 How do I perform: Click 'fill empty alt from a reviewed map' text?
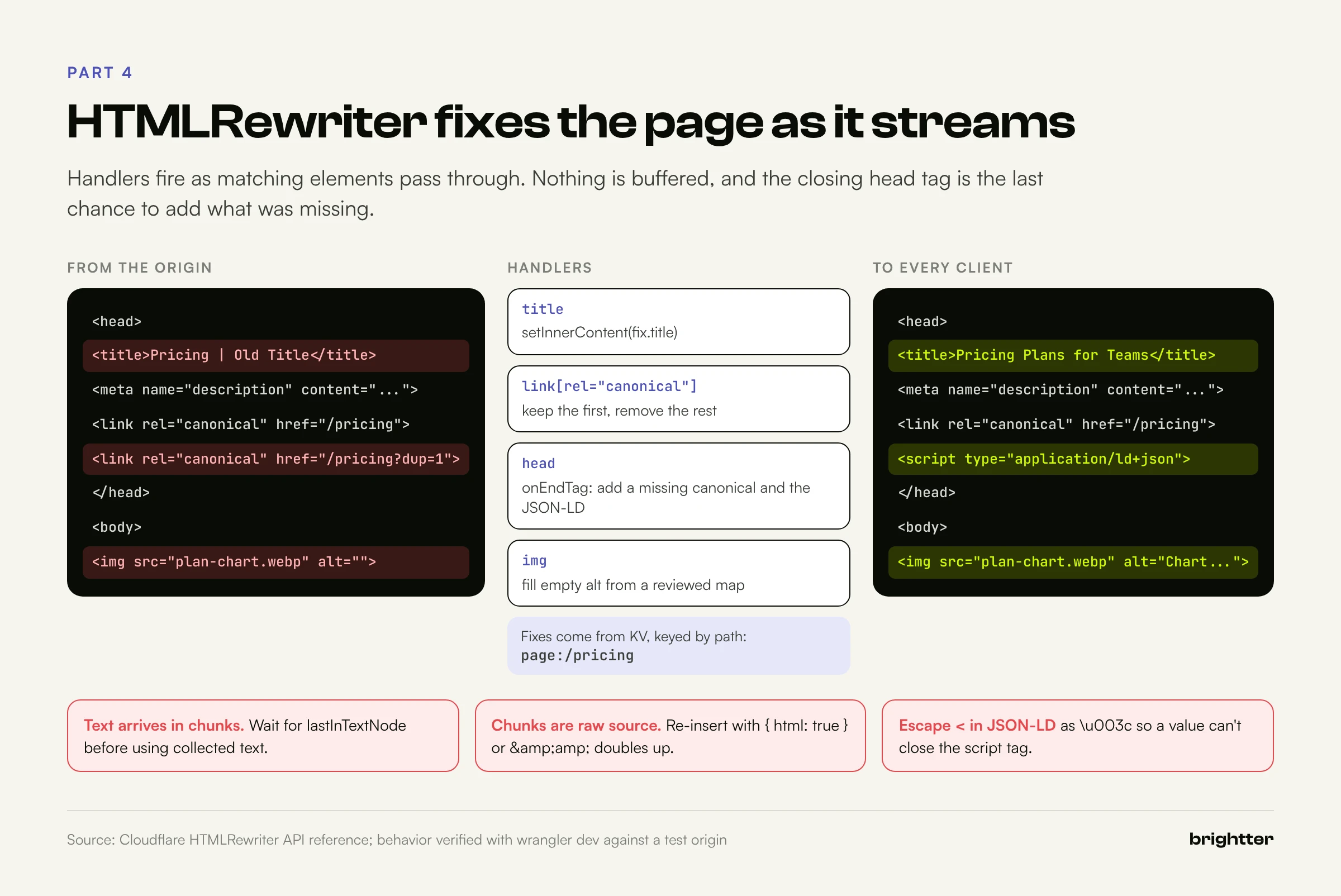pos(633,585)
